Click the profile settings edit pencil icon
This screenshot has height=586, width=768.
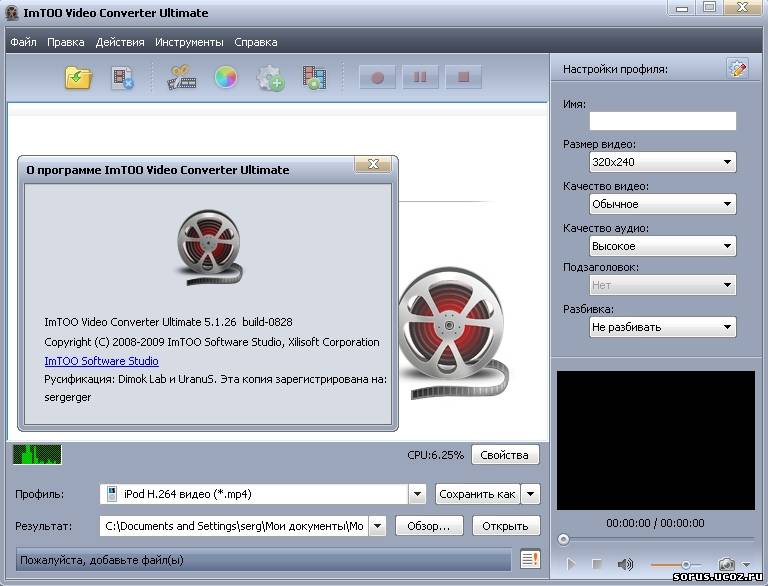[x=738, y=68]
